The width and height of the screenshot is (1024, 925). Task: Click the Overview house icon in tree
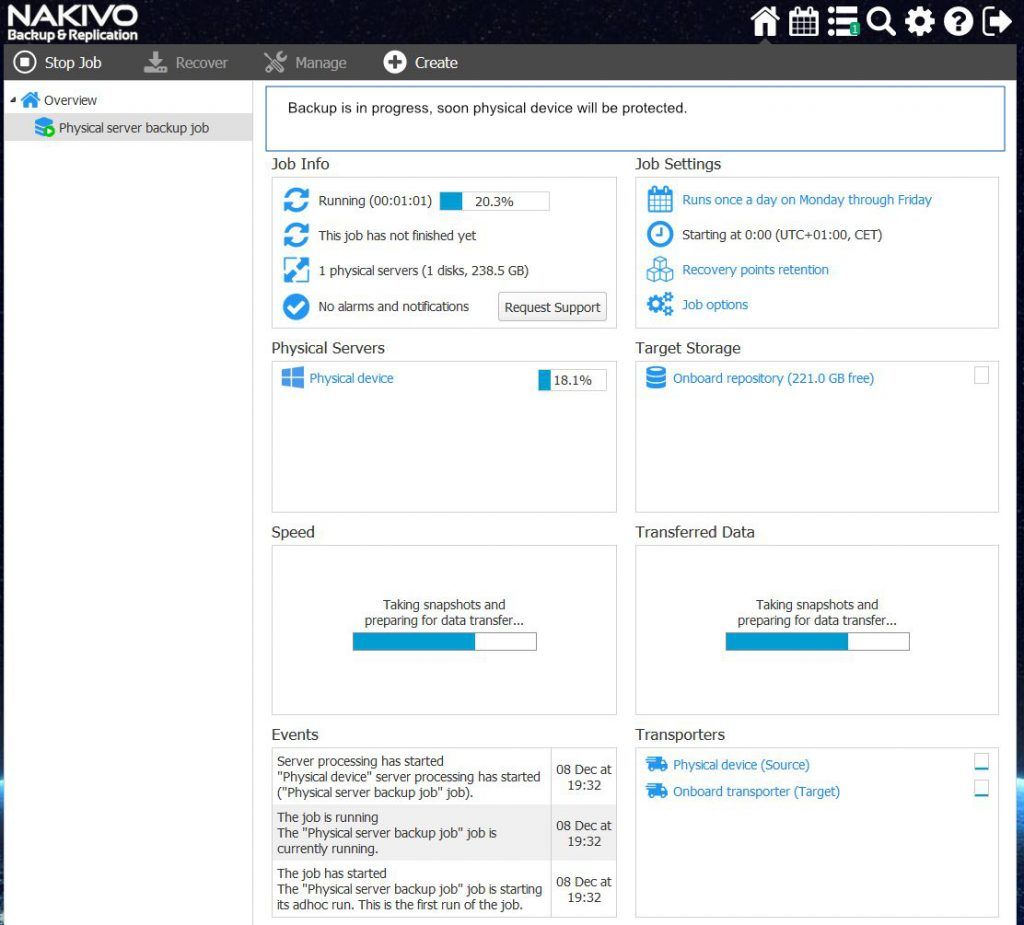30,99
